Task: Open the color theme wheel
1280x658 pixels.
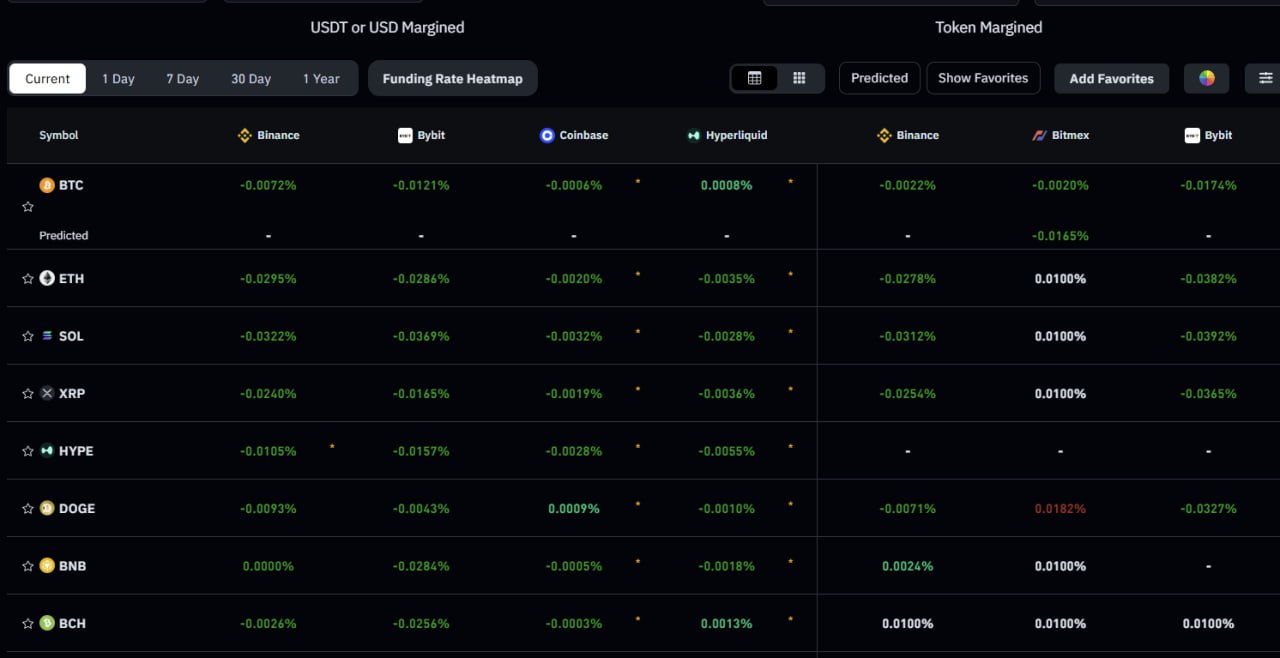Action: point(1207,78)
